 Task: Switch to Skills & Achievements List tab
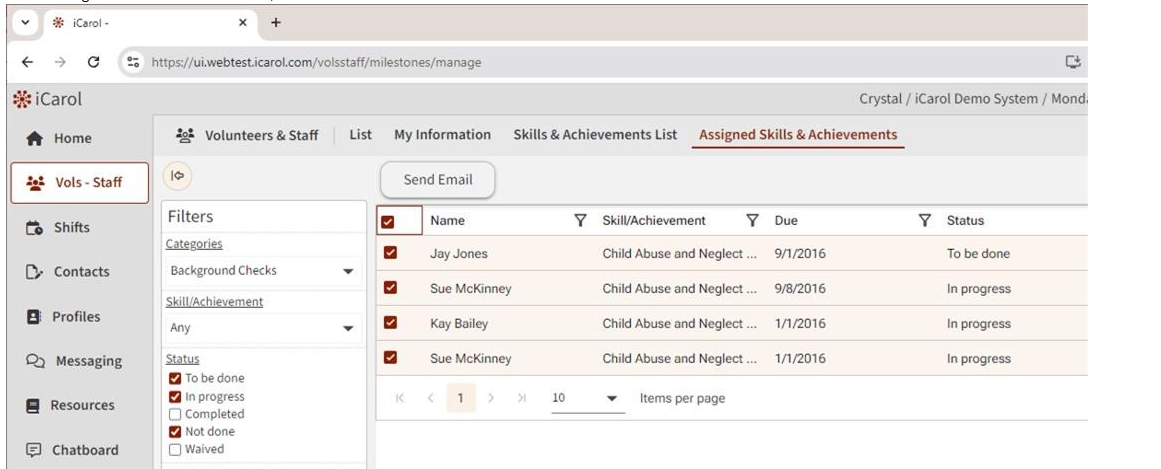pos(594,135)
